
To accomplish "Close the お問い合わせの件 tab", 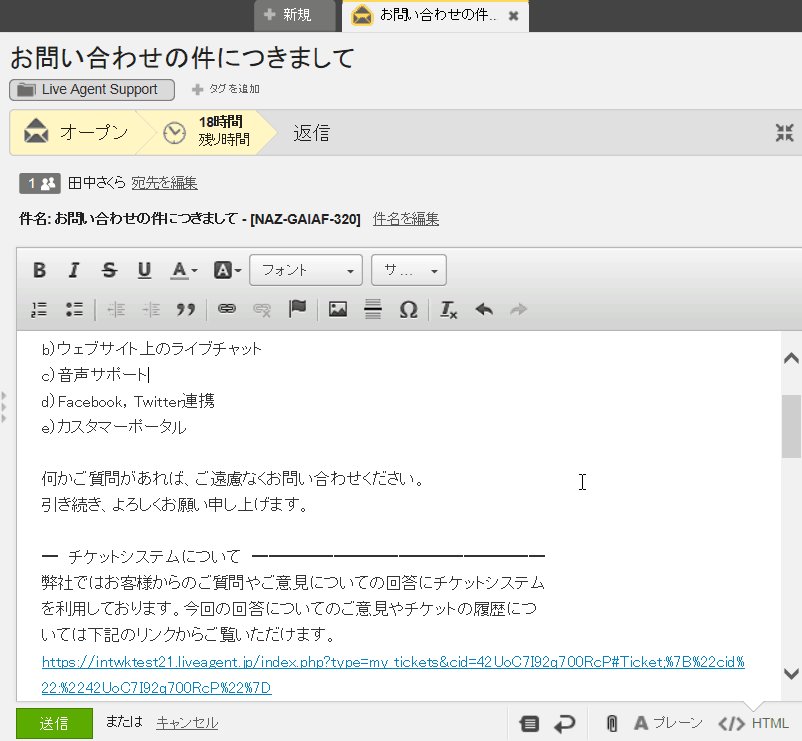I will click(514, 16).
